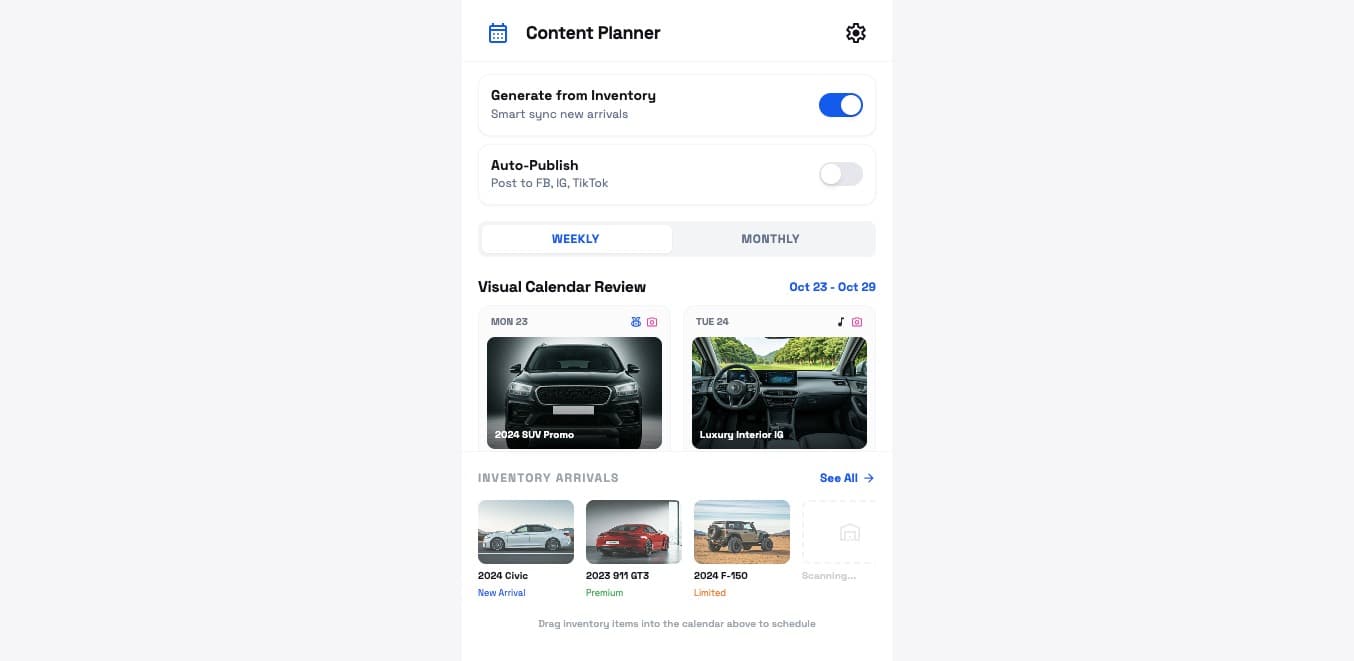This screenshot has width=1354, height=661.
Task: Enable the Auto-Publish toggle
Action: (x=840, y=174)
